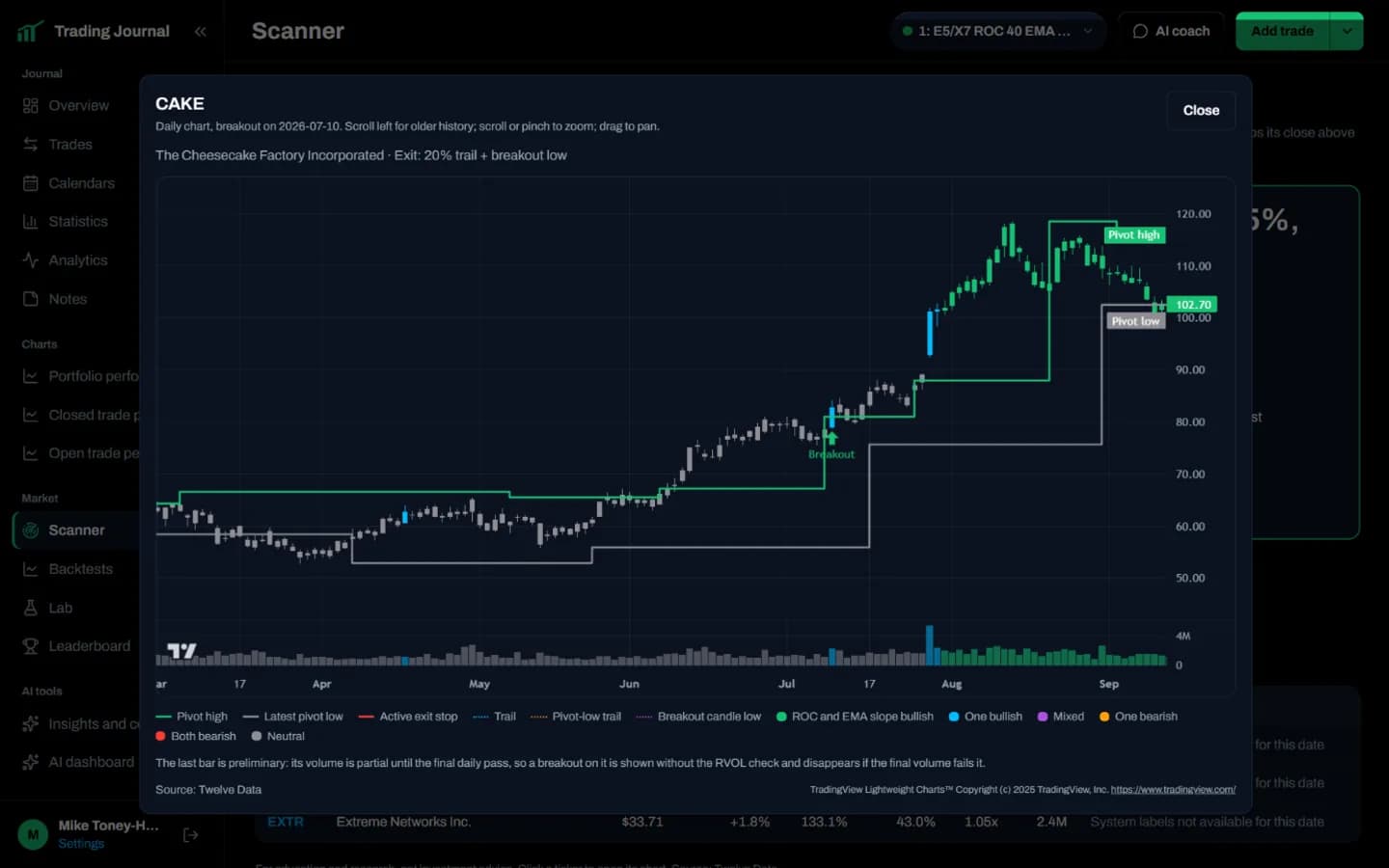Viewport: 1389px width, 868px height.
Task: Click the logout icon beside Mike Toney-H
Action: coord(191,835)
